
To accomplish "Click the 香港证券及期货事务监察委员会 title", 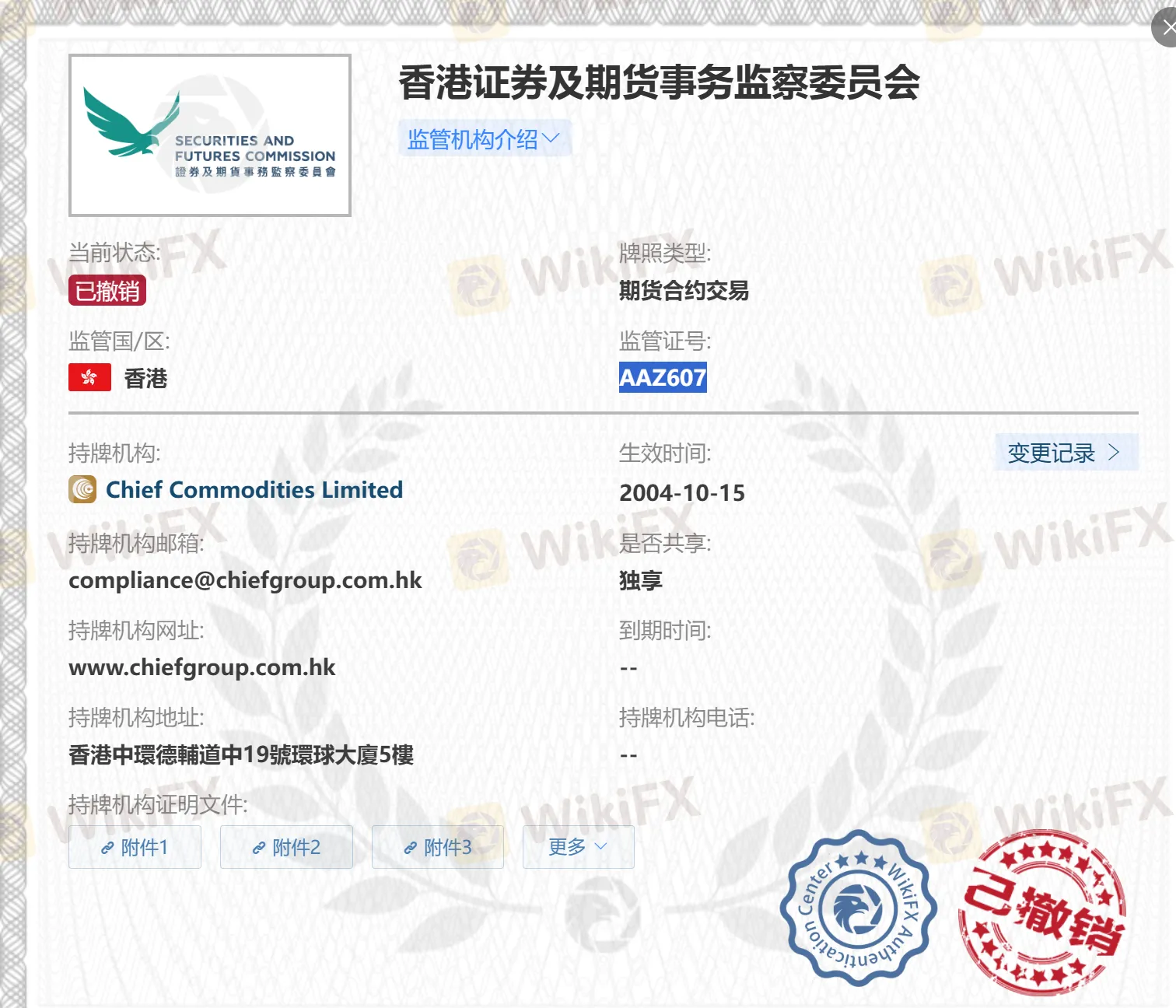I will pos(659,82).
